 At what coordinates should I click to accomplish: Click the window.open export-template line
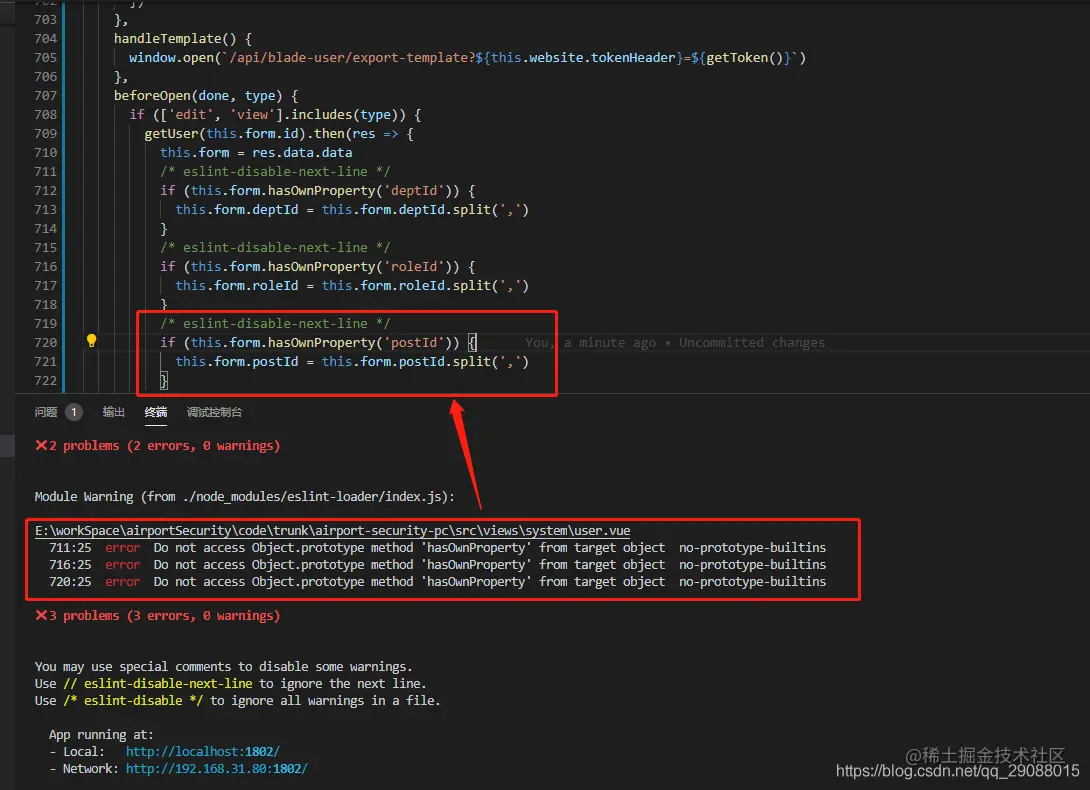[467, 58]
